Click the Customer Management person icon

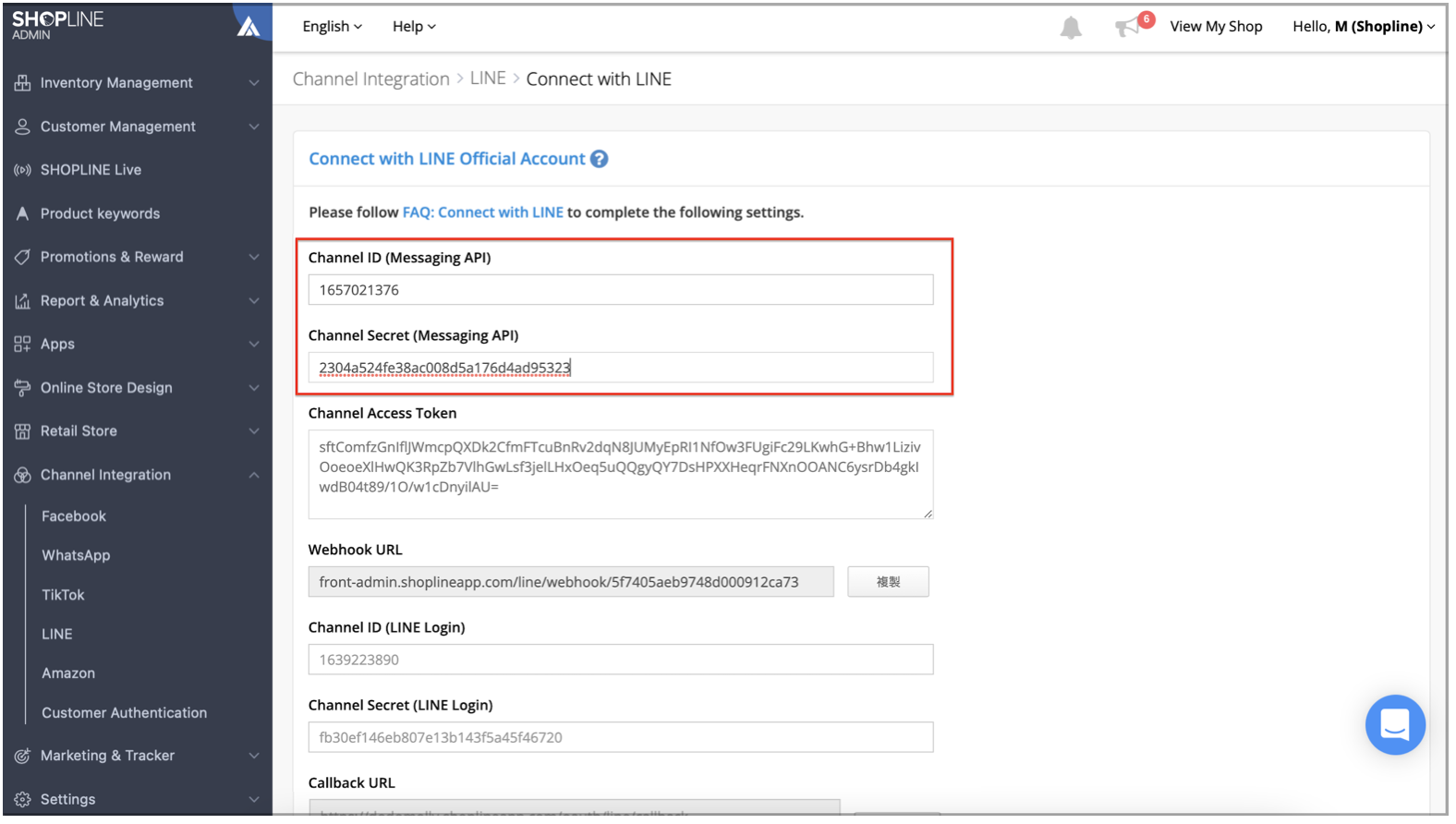click(x=22, y=127)
